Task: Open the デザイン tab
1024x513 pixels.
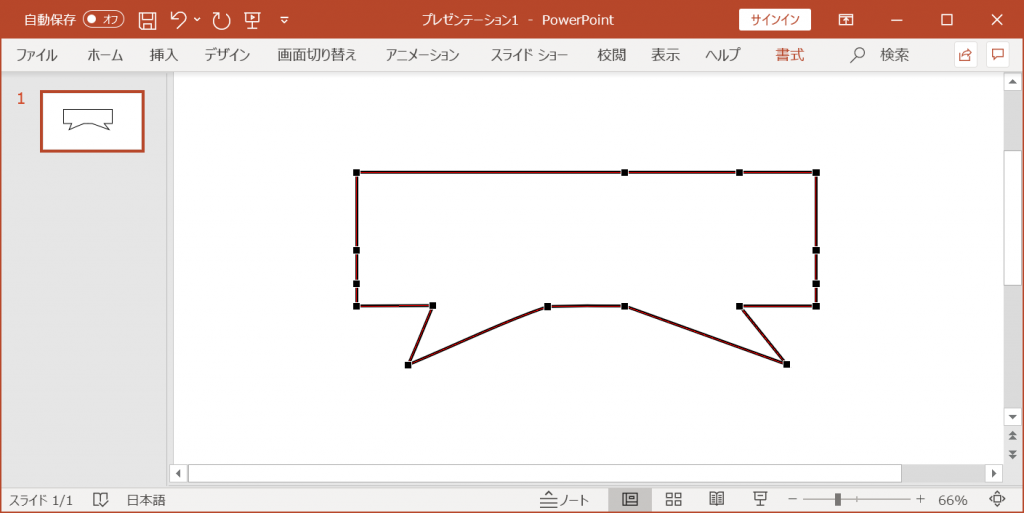Action: click(x=227, y=55)
